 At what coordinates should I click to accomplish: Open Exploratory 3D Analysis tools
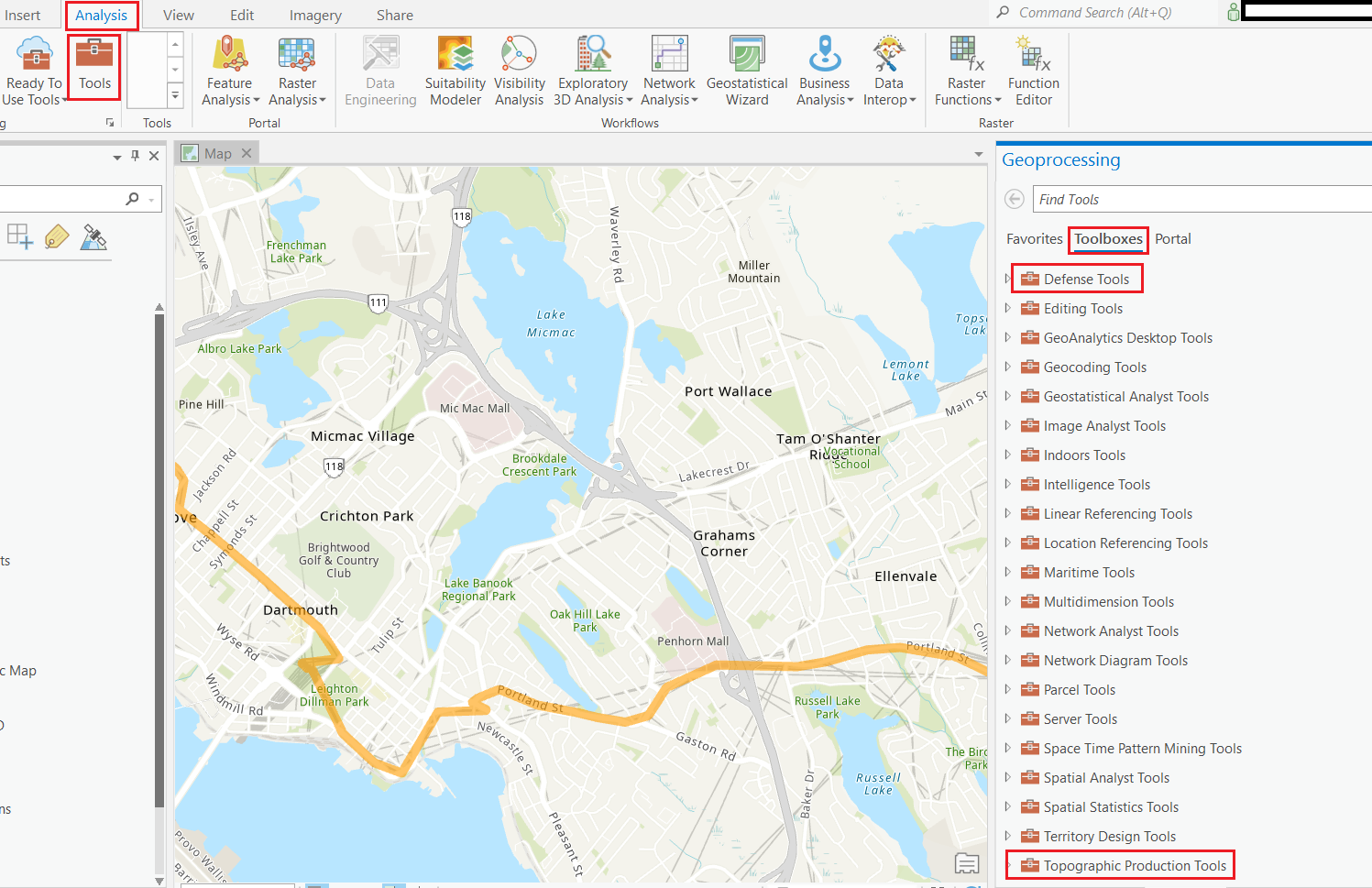click(x=592, y=69)
